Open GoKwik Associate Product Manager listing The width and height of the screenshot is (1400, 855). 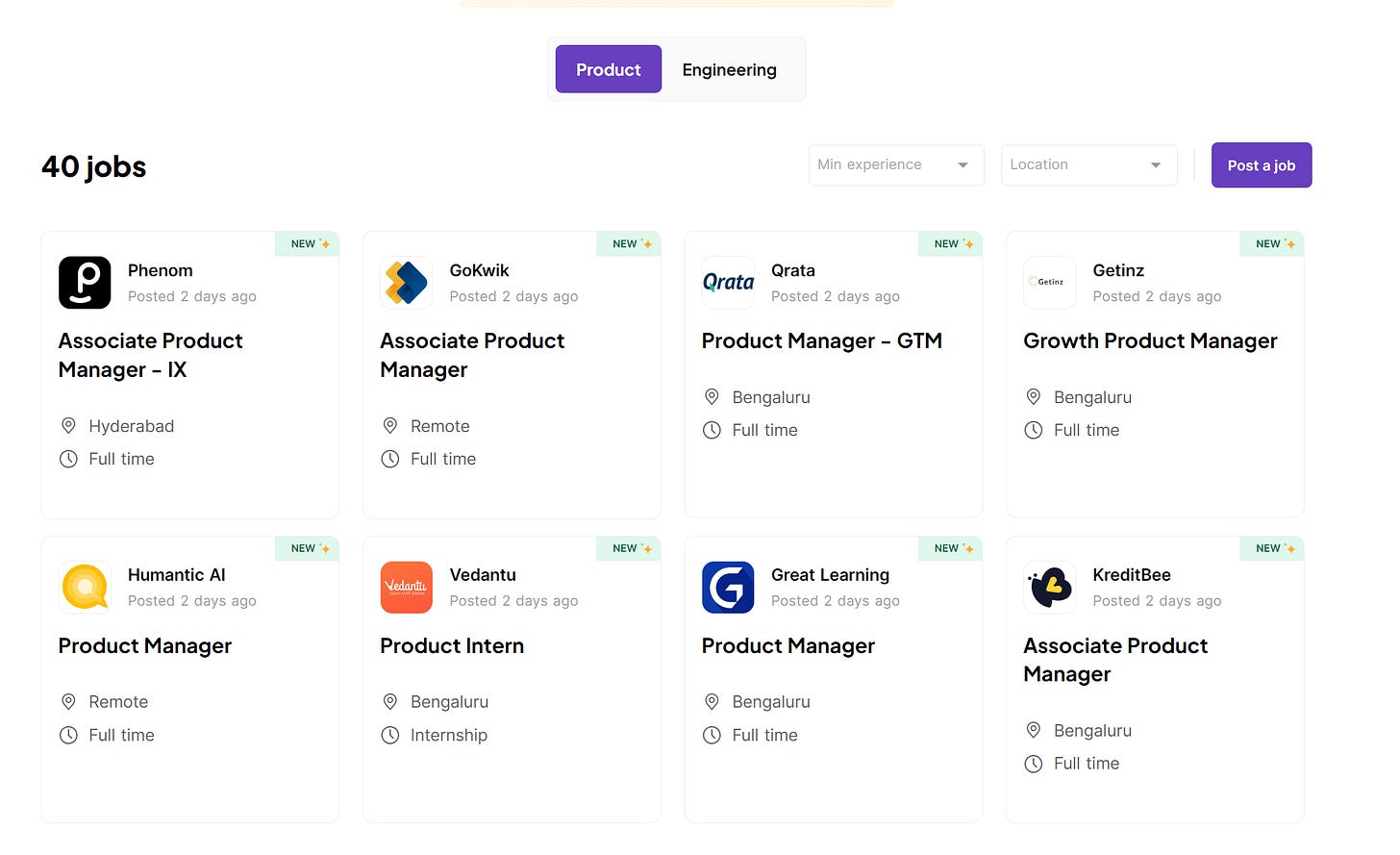472,355
